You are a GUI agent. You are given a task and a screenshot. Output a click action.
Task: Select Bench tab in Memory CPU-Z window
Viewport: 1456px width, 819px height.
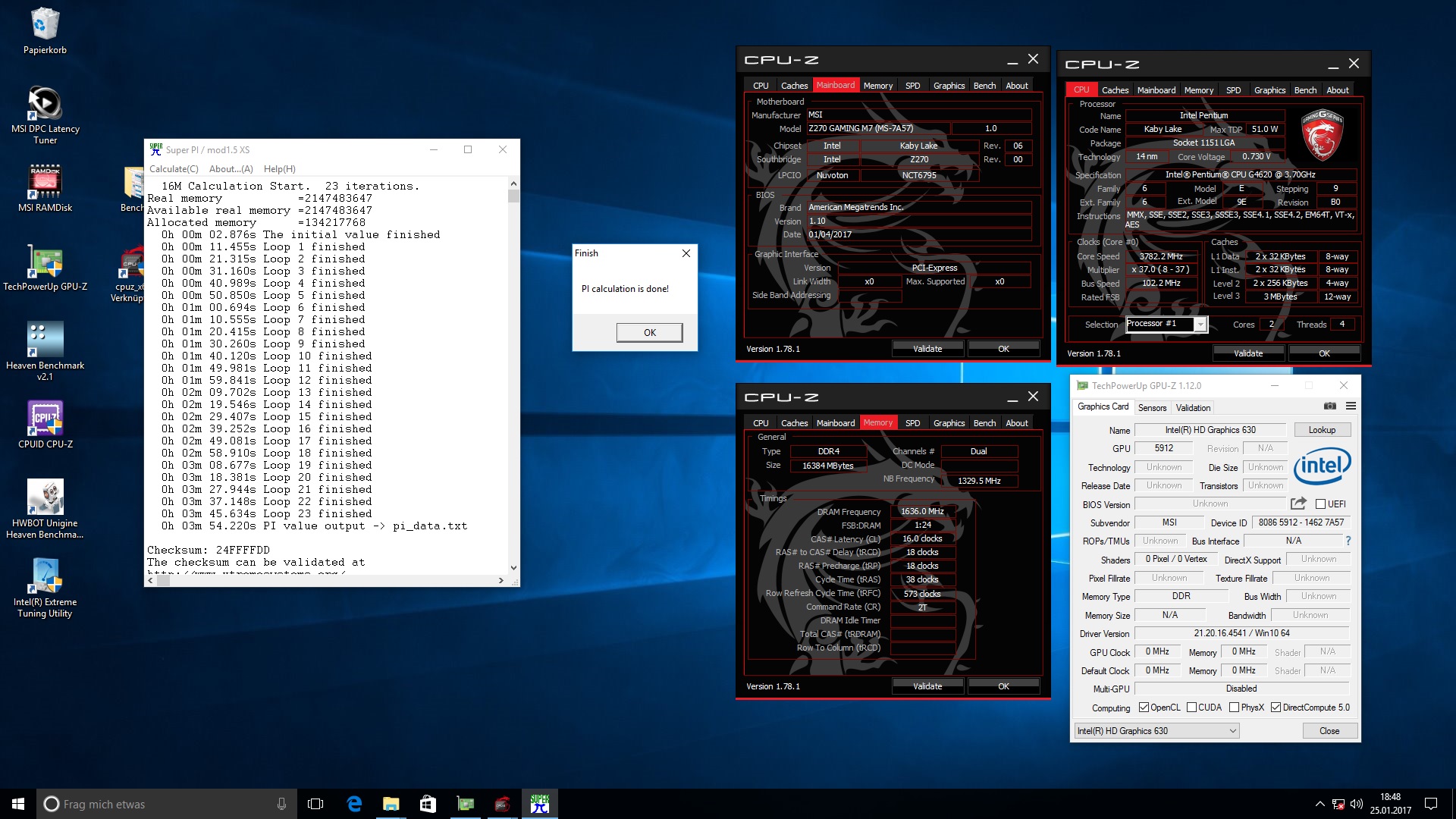[984, 423]
